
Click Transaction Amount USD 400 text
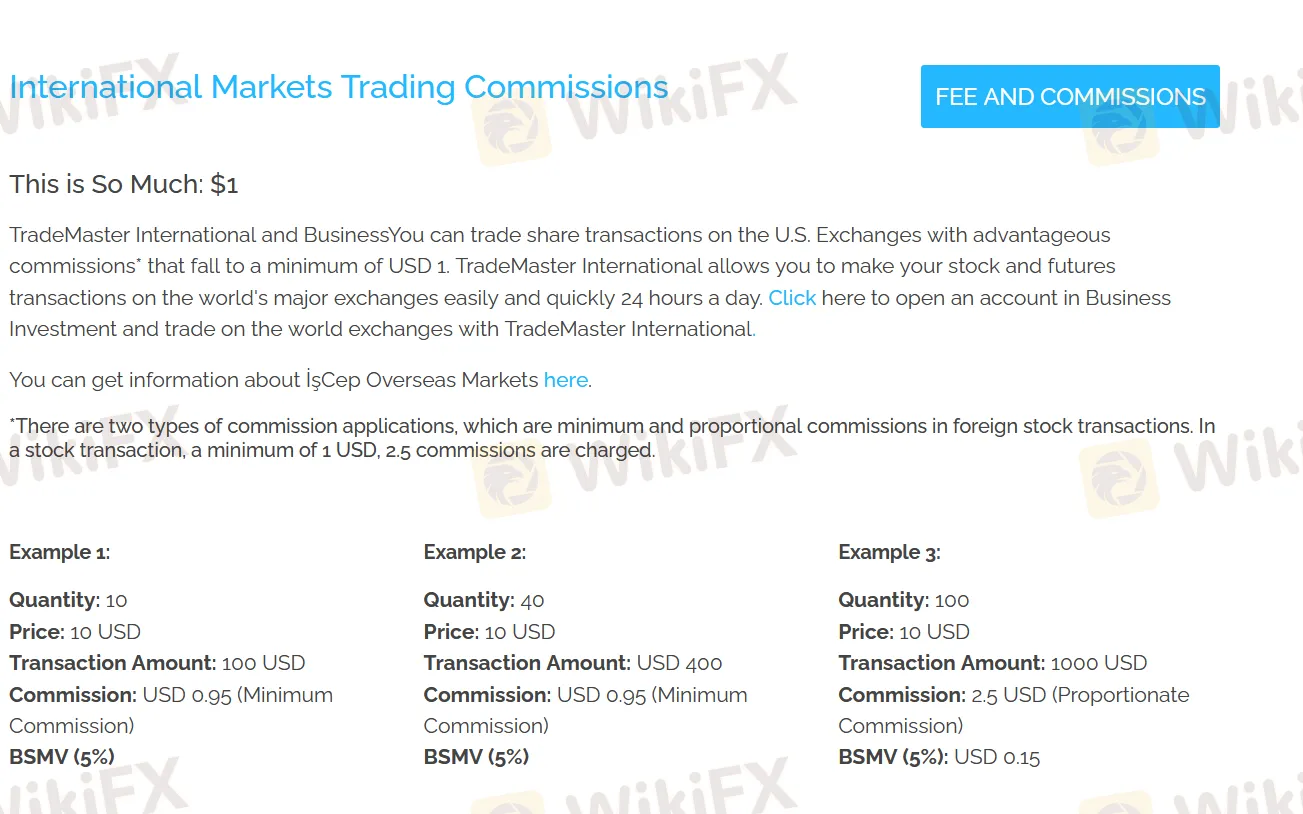pos(573,663)
